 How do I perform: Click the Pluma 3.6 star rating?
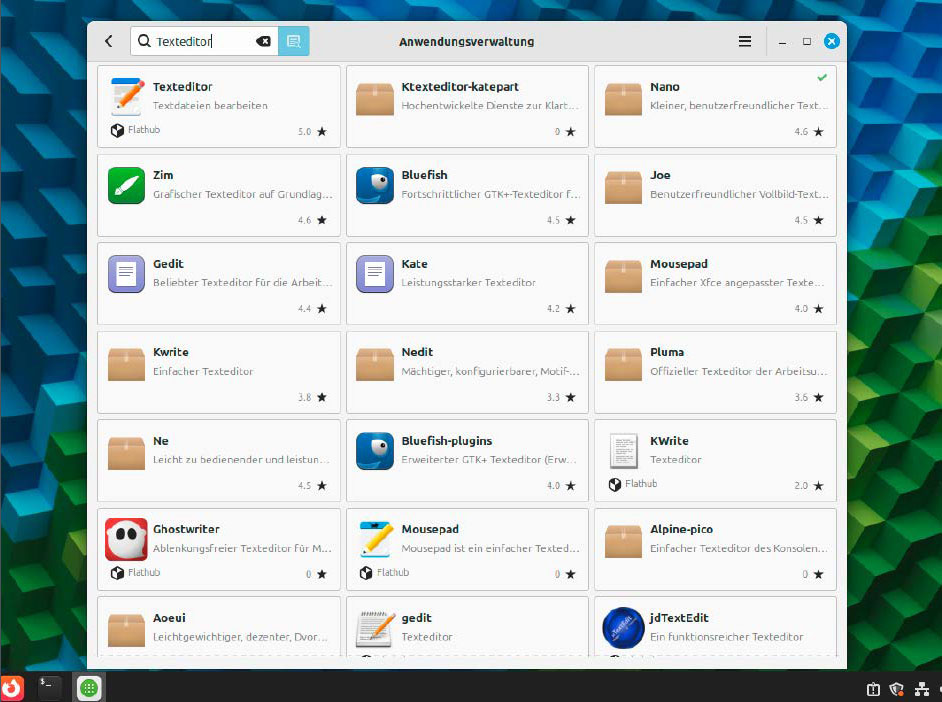pos(809,397)
